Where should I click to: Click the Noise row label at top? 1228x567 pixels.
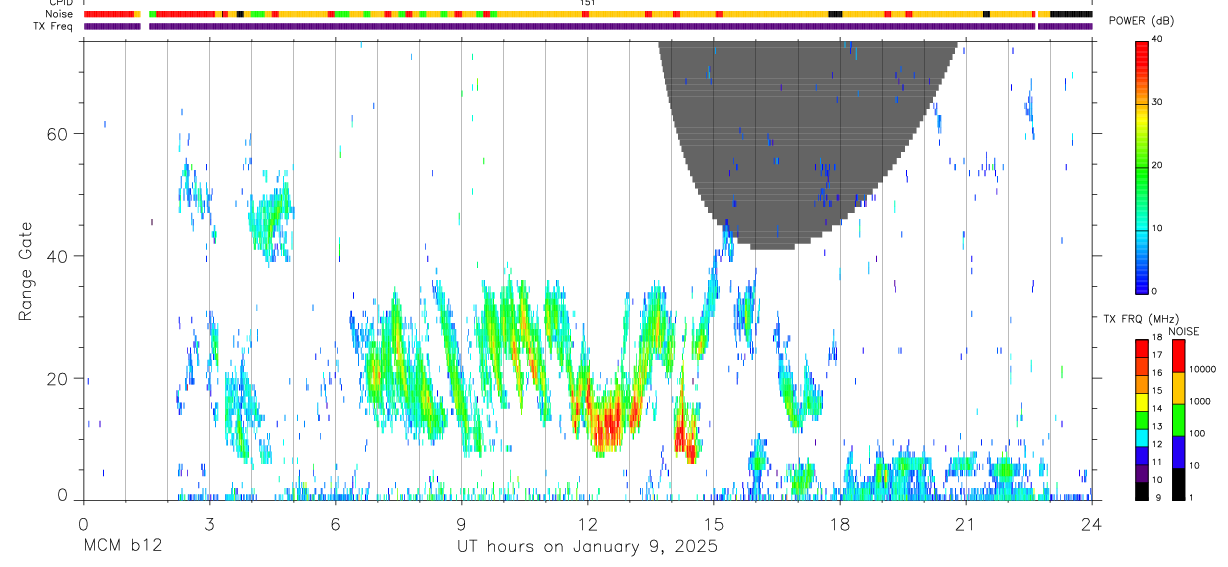click(60, 14)
